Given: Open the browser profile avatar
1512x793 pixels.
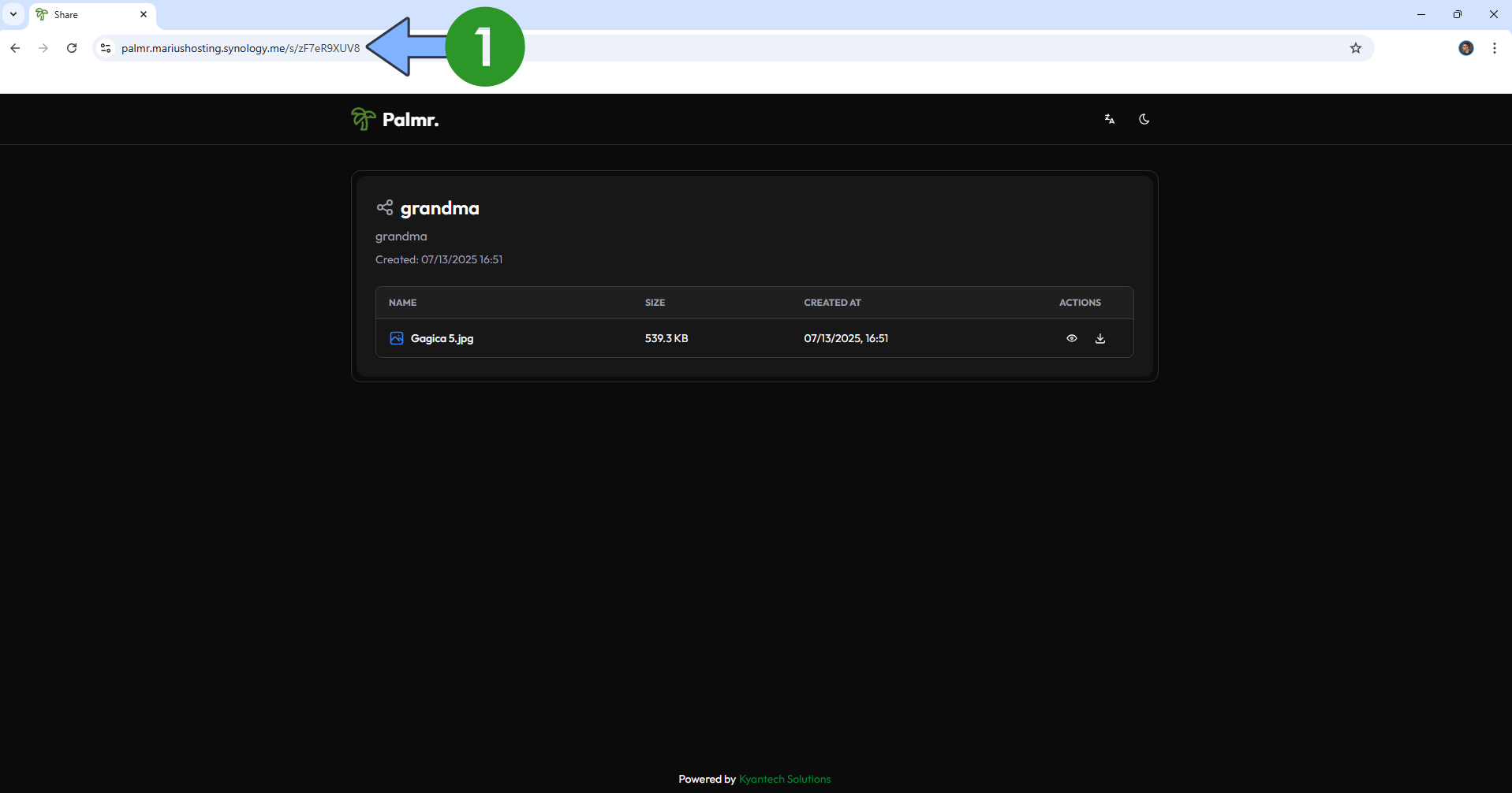Looking at the screenshot, I should point(1465,48).
